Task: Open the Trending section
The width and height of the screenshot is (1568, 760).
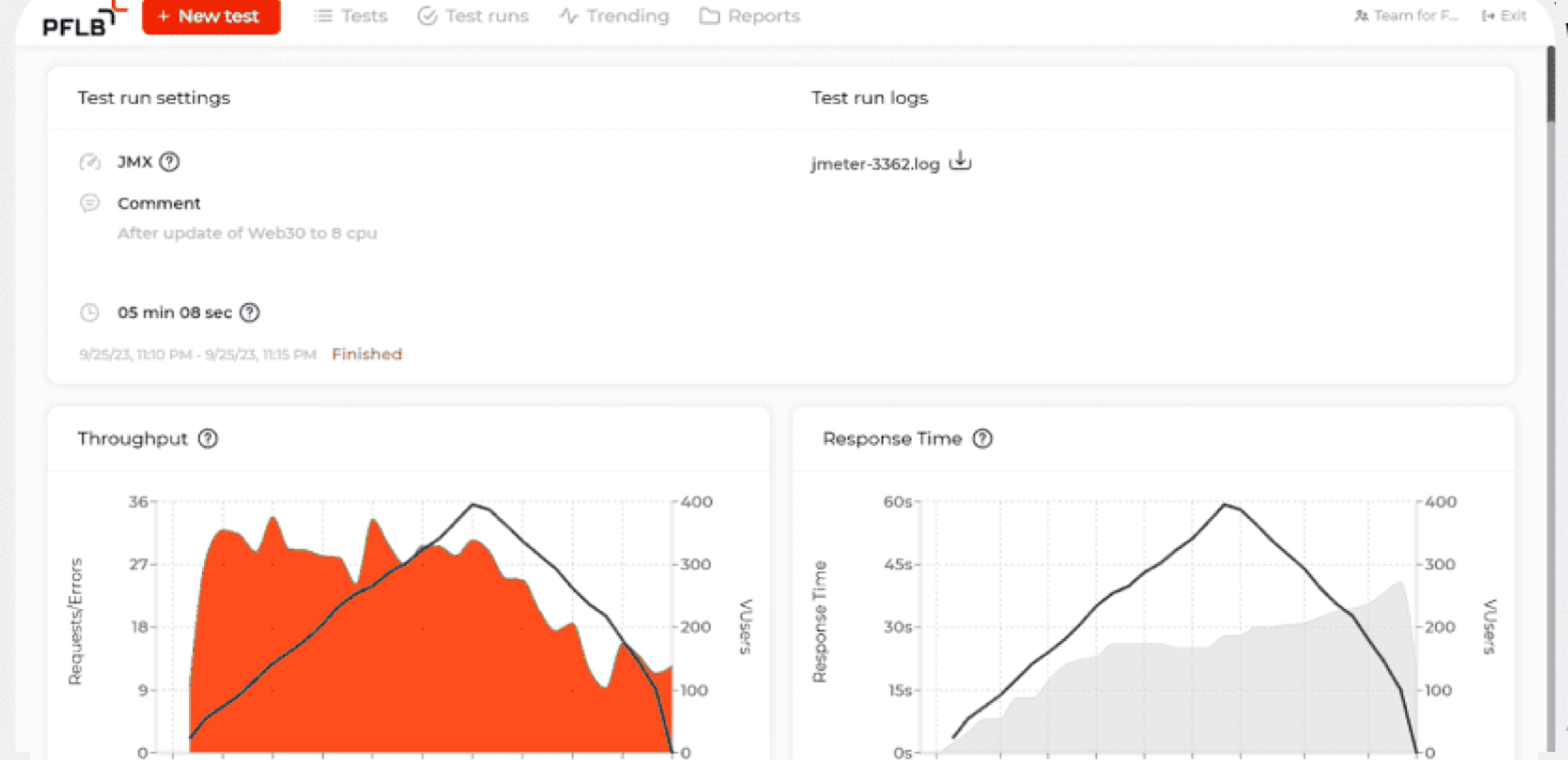Action: pyautogui.click(x=614, y=16)
